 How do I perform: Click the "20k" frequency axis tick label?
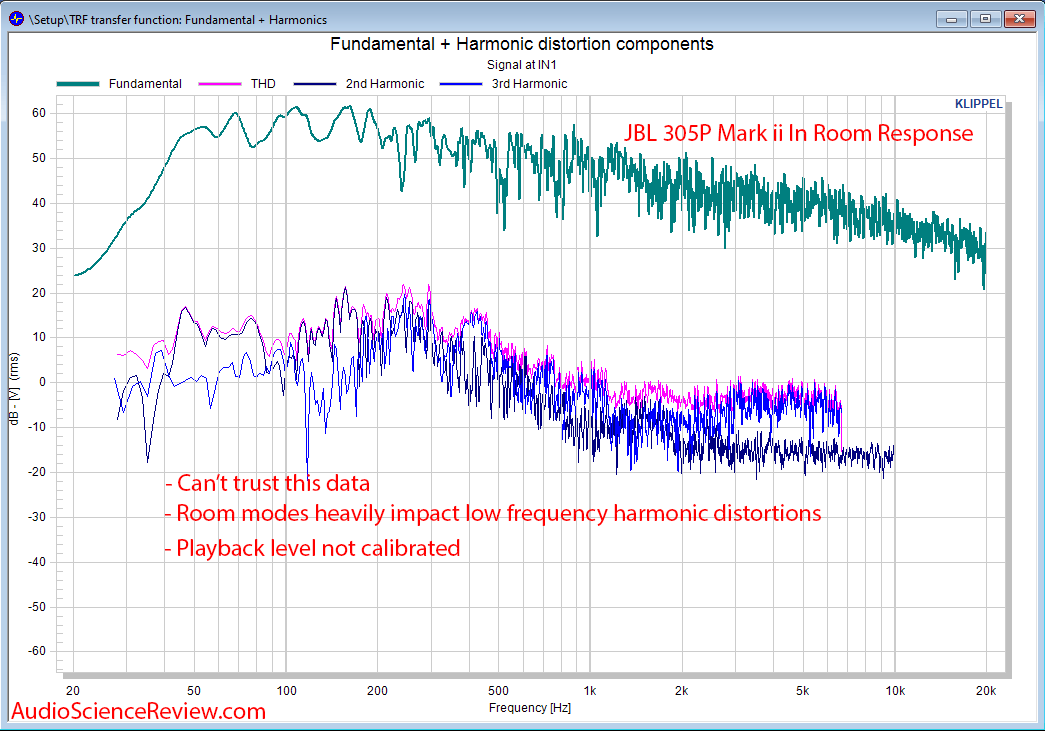click(x=986, y=691)
